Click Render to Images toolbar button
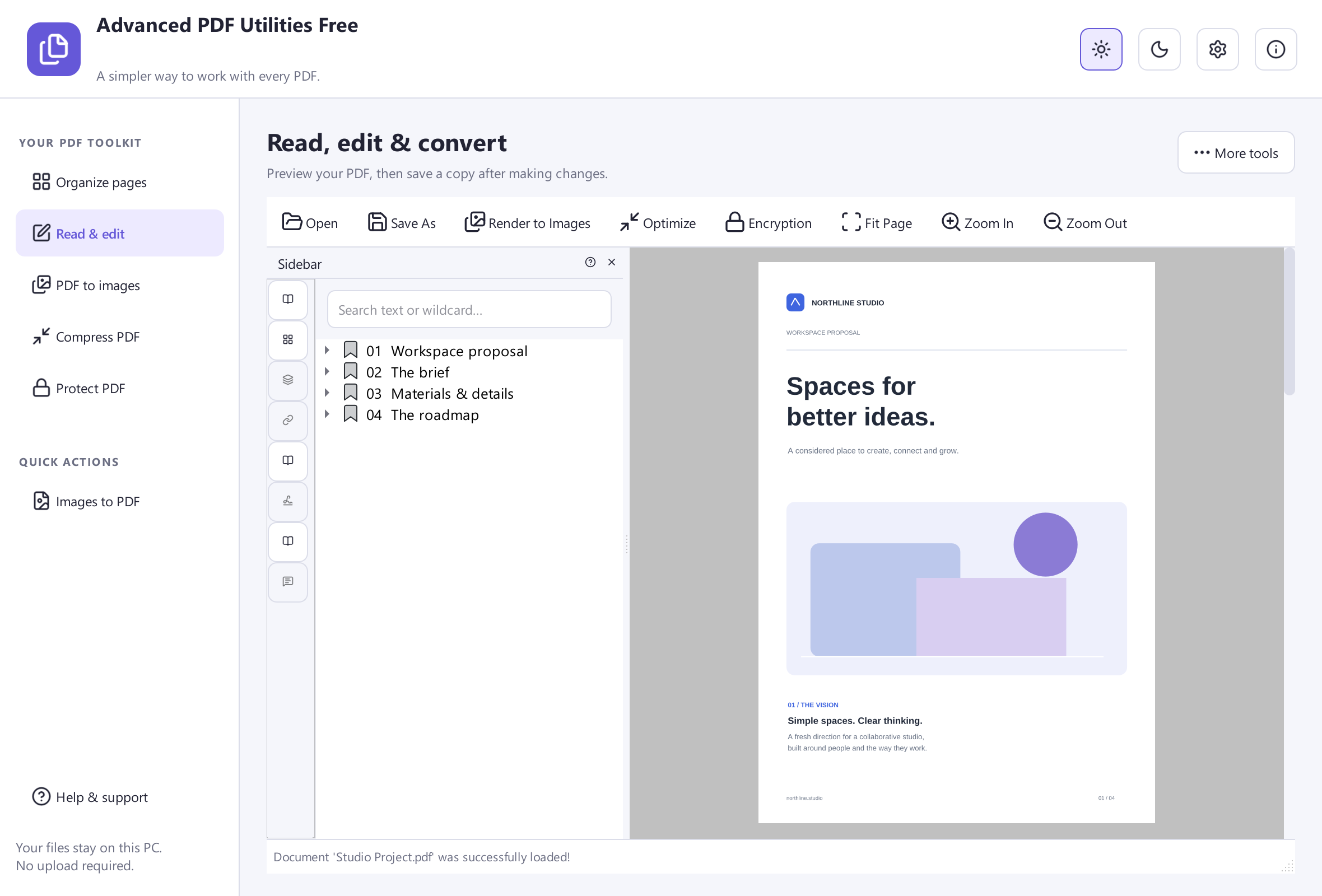This screenshot has width=1322, height=896. [x=527, y=222]
